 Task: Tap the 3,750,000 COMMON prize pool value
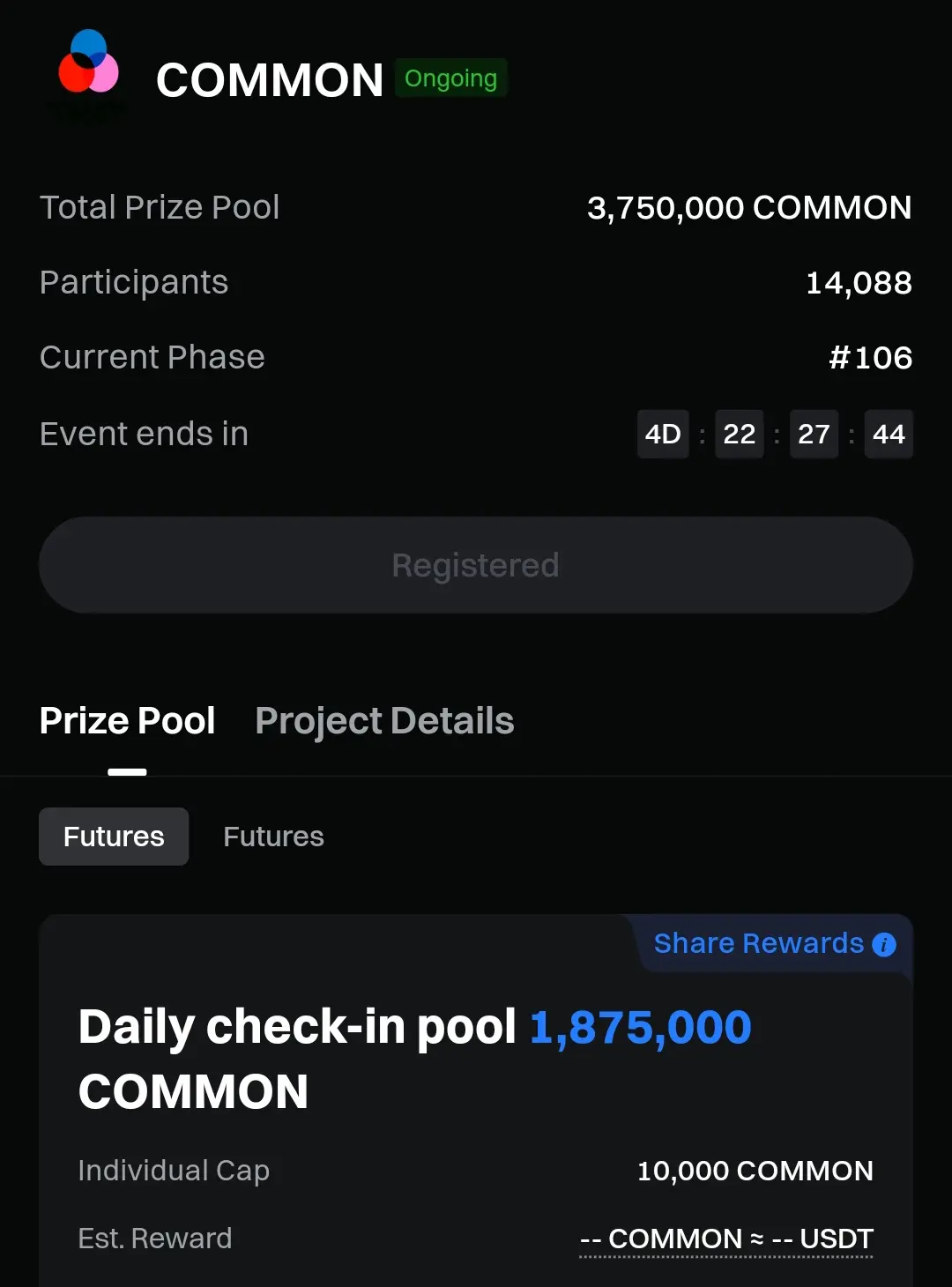coord(749,208)
